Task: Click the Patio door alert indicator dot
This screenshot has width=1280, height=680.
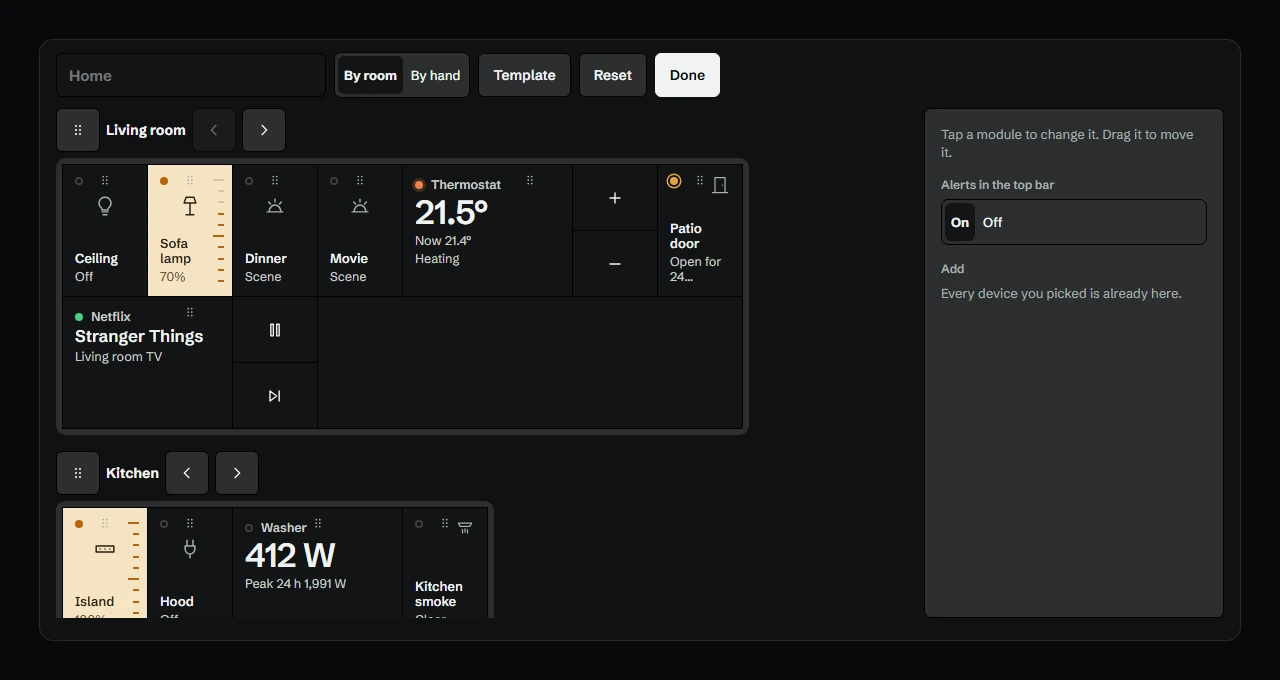Action: [674, 181]
